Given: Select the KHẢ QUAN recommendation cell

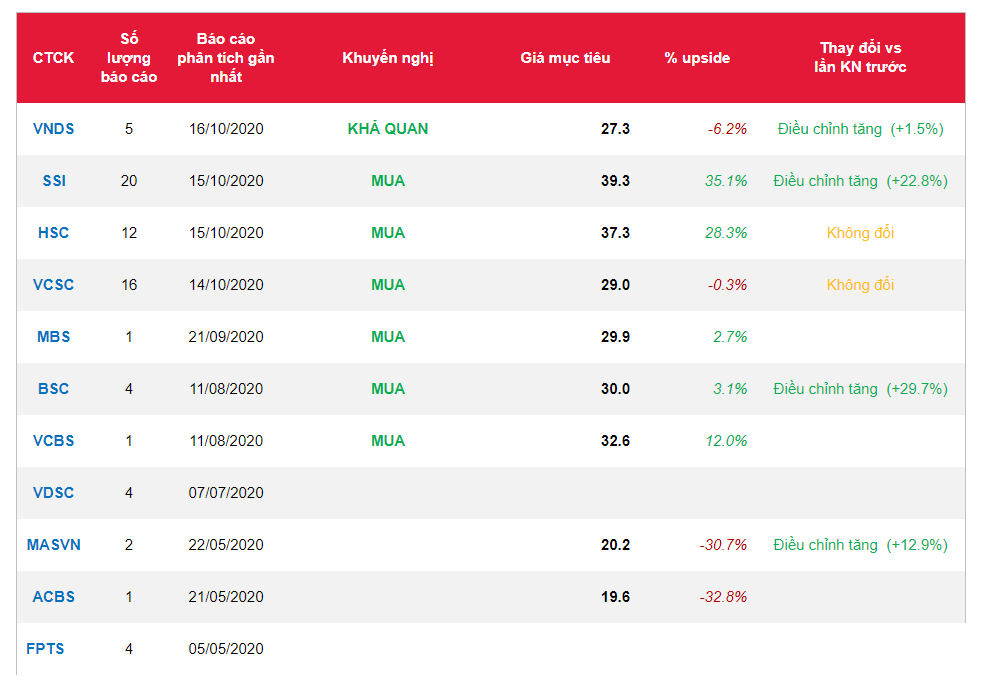Looking at the screenshot, I should 387,129.
